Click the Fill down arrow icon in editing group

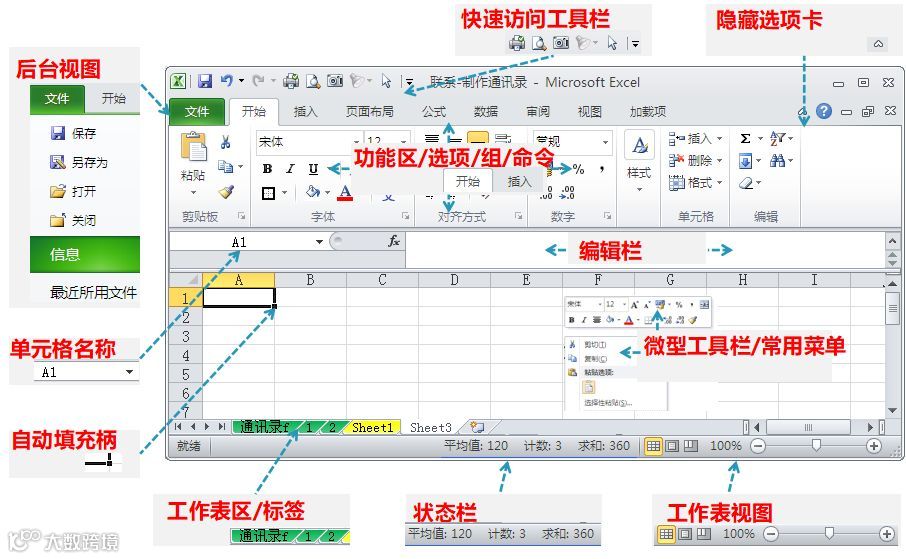click(x=745, y=161)
